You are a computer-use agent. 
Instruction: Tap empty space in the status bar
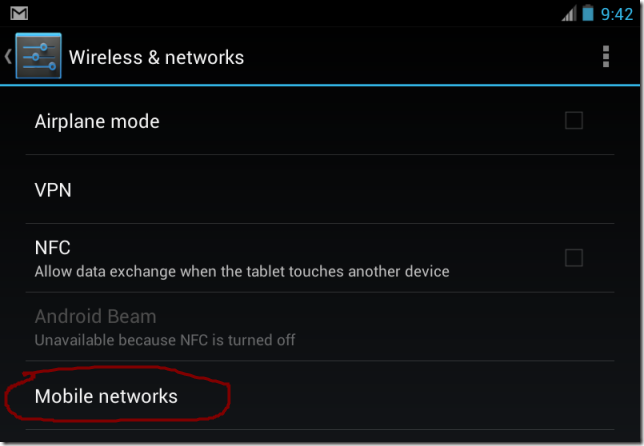(x=300, y=13)
